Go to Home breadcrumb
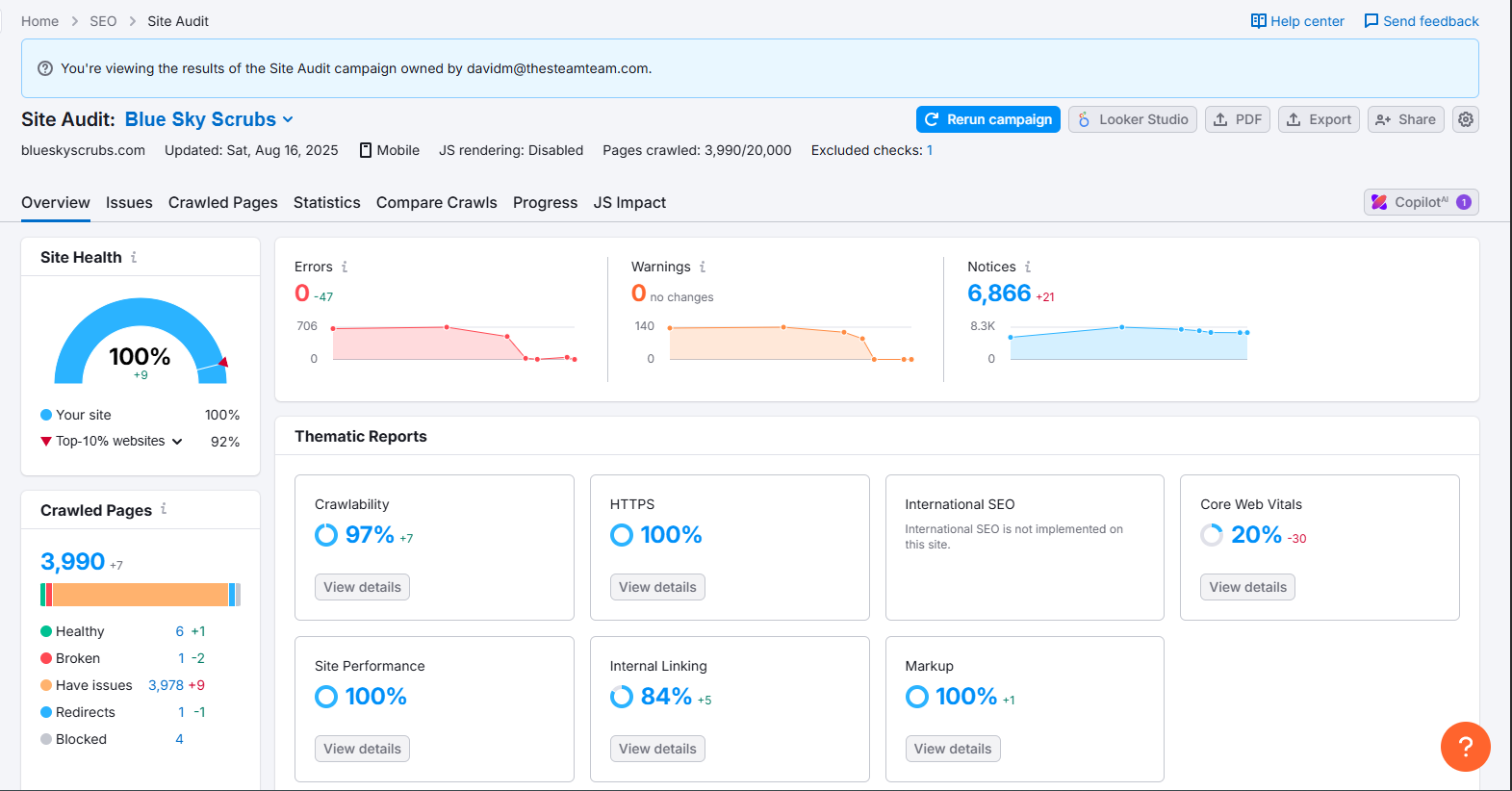This screenshot has height=791, width=1512. pos(39,21)
